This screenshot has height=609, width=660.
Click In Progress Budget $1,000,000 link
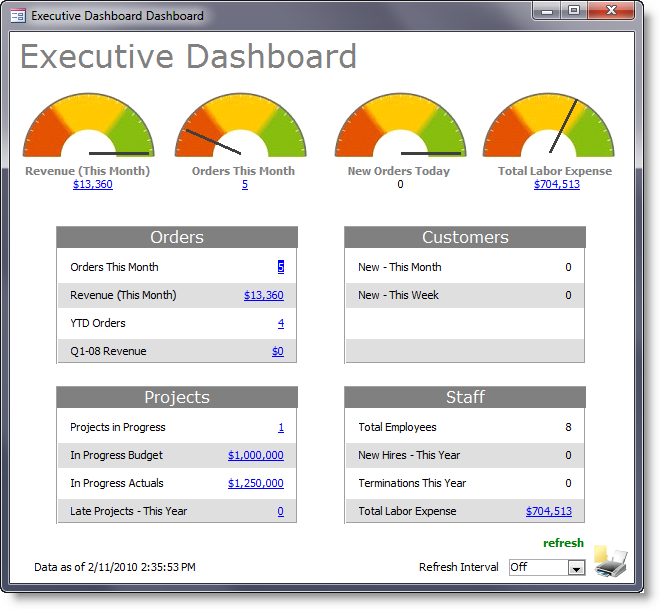coord(255,455)
